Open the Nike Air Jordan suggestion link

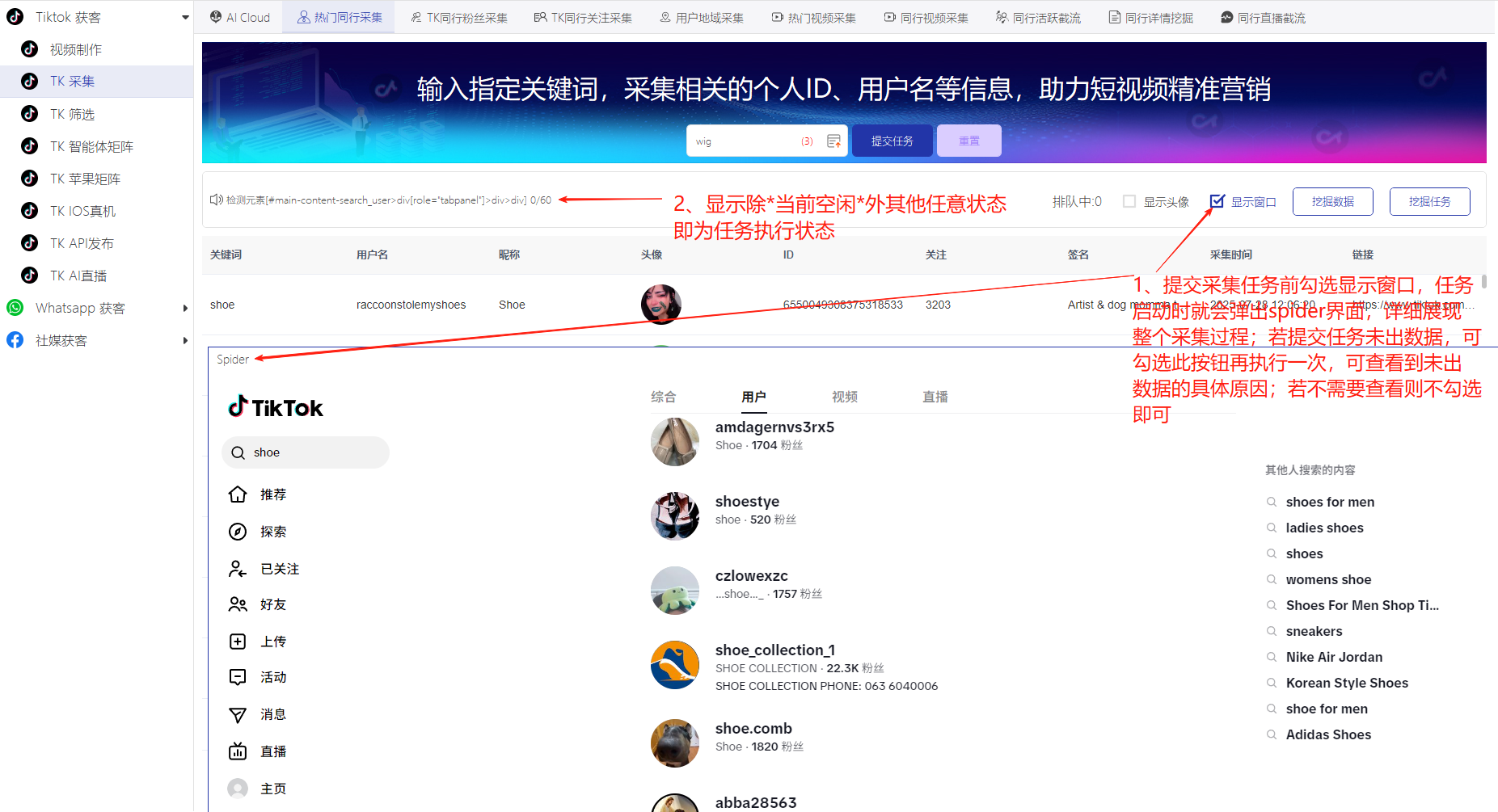[1334, 657]
